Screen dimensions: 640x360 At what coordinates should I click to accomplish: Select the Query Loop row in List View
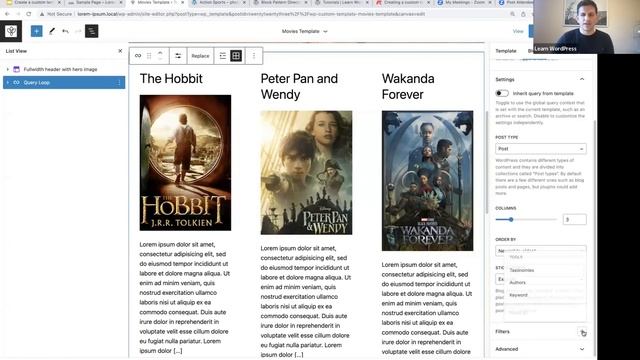tap(64, 82)
